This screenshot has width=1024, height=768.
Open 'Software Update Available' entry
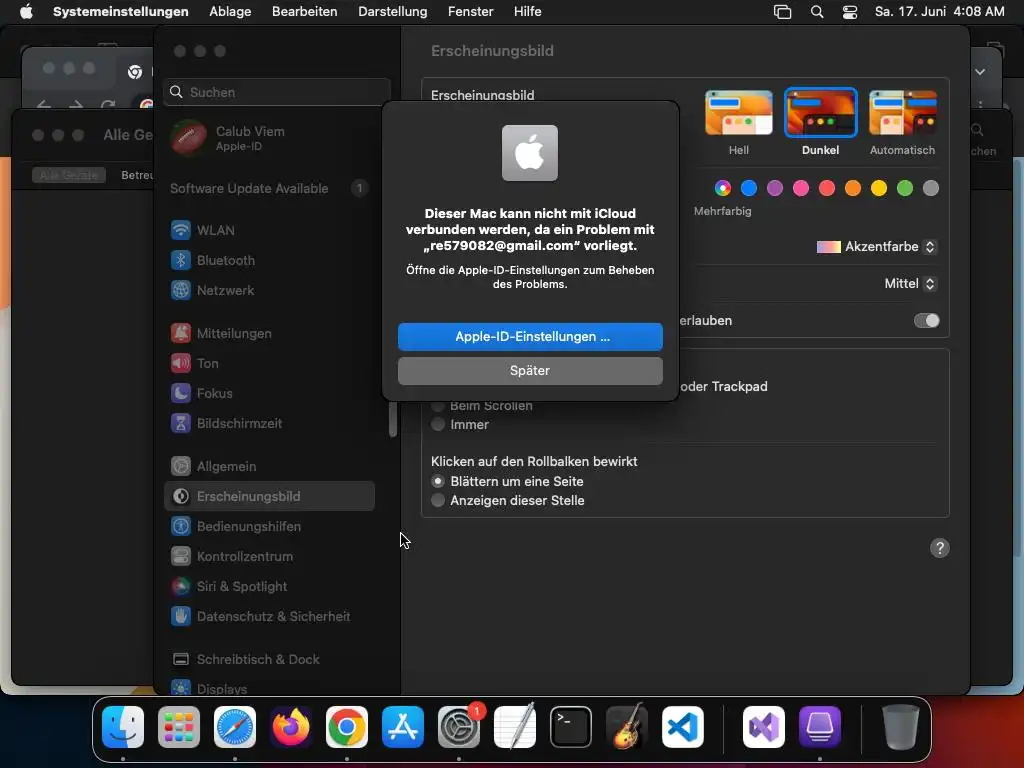[x=269, y=189]
